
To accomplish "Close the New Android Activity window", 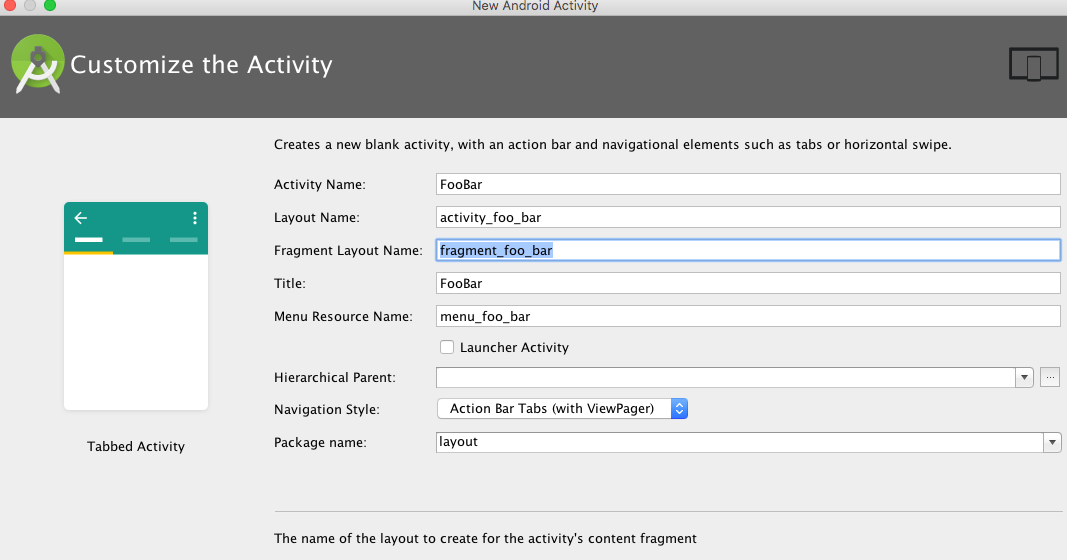I will (10, 5).
